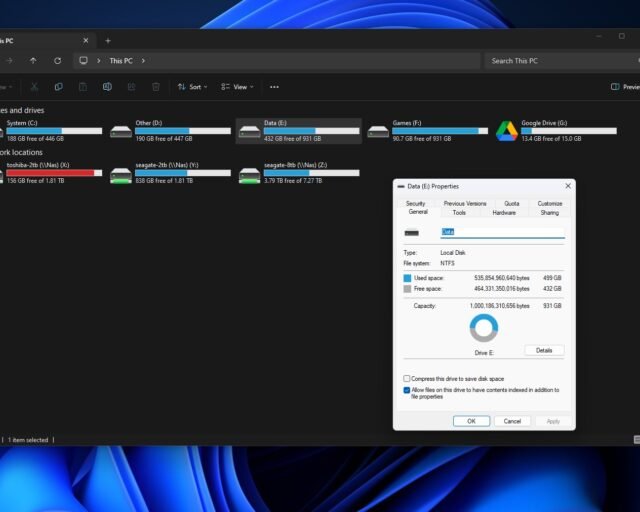Image resolution: width=640 pixels, height=512 pixels.
Task: Click the gray Free space color swatch
Action: pos(407,289)
